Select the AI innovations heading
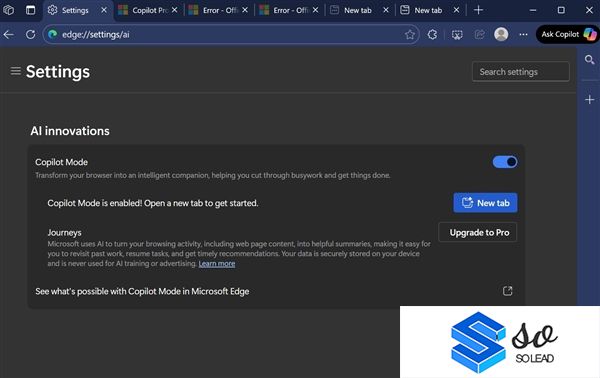The image size is (600, 378). click(70, 131)
